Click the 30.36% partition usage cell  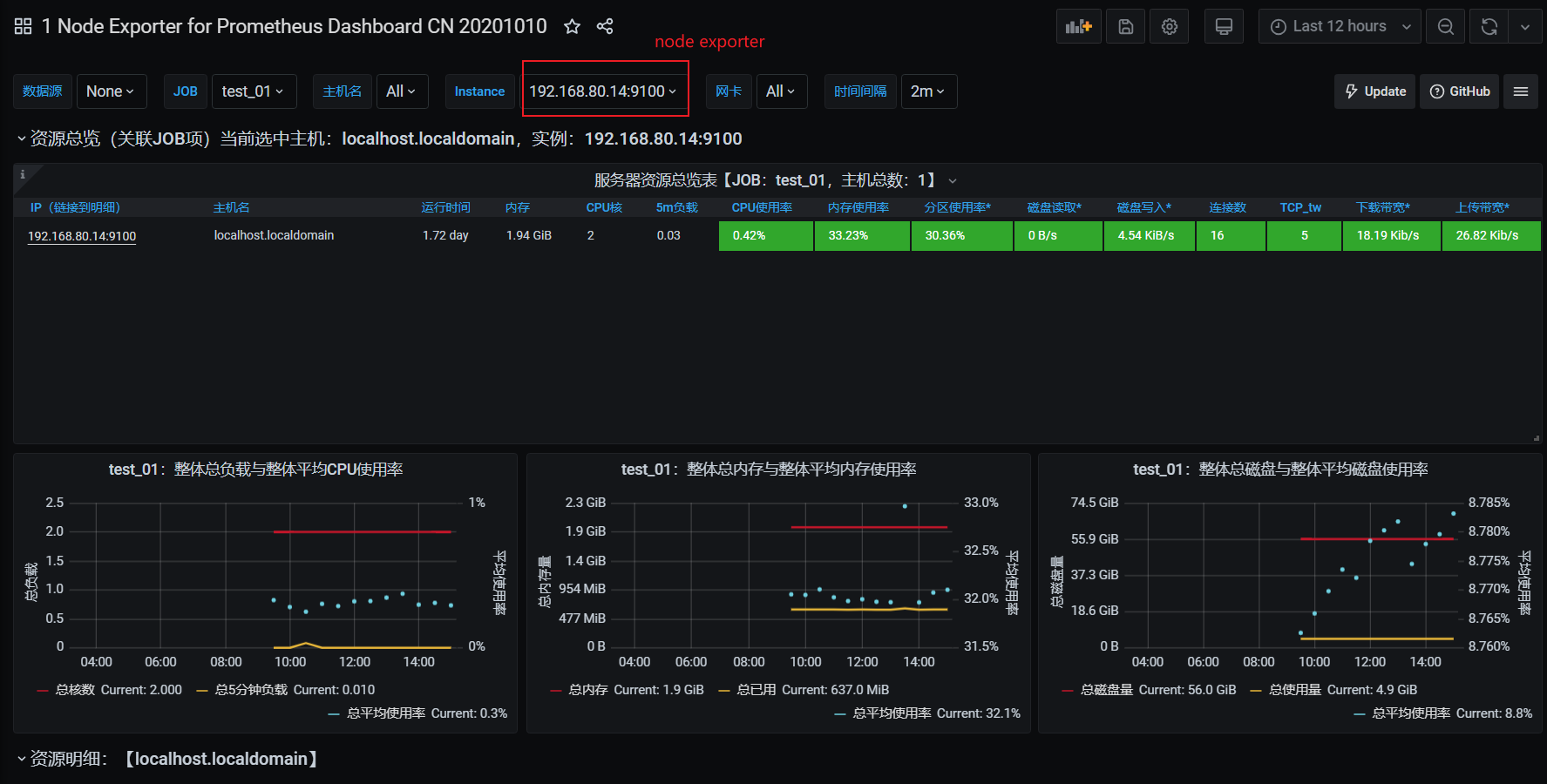(962, 236)
